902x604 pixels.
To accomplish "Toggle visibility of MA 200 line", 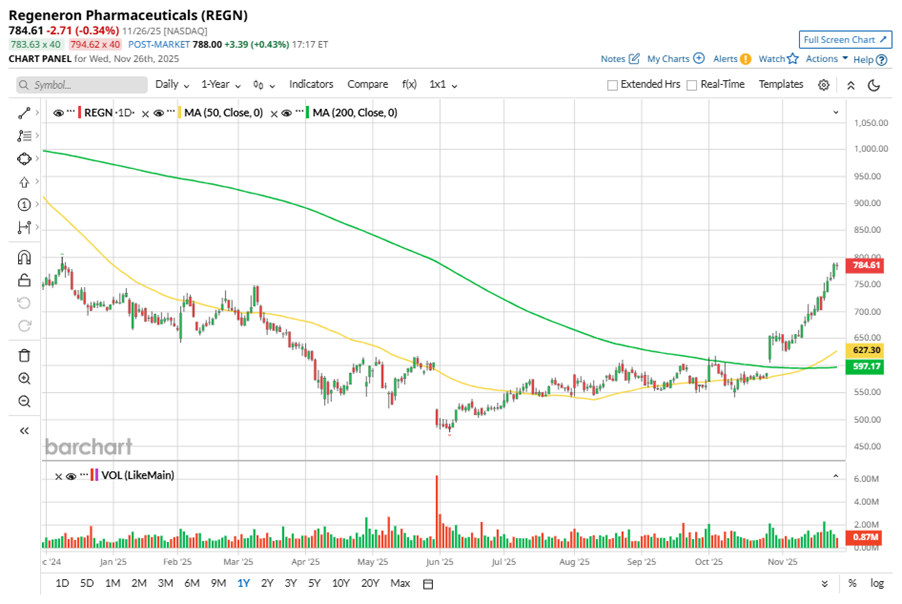I will [286, 113].
